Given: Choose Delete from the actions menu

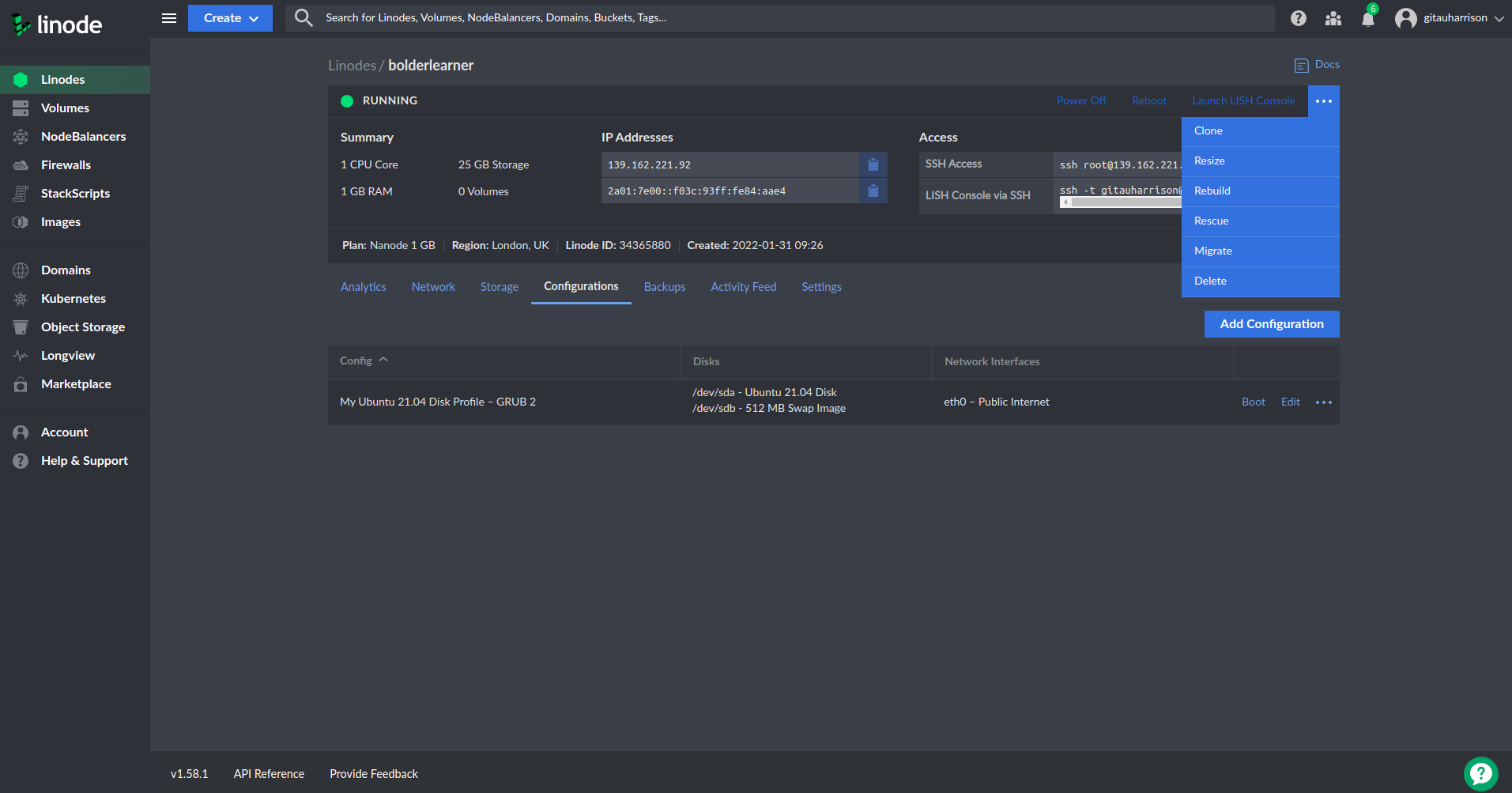Looking at the screenshot, I should click(x=1261, y=281).
